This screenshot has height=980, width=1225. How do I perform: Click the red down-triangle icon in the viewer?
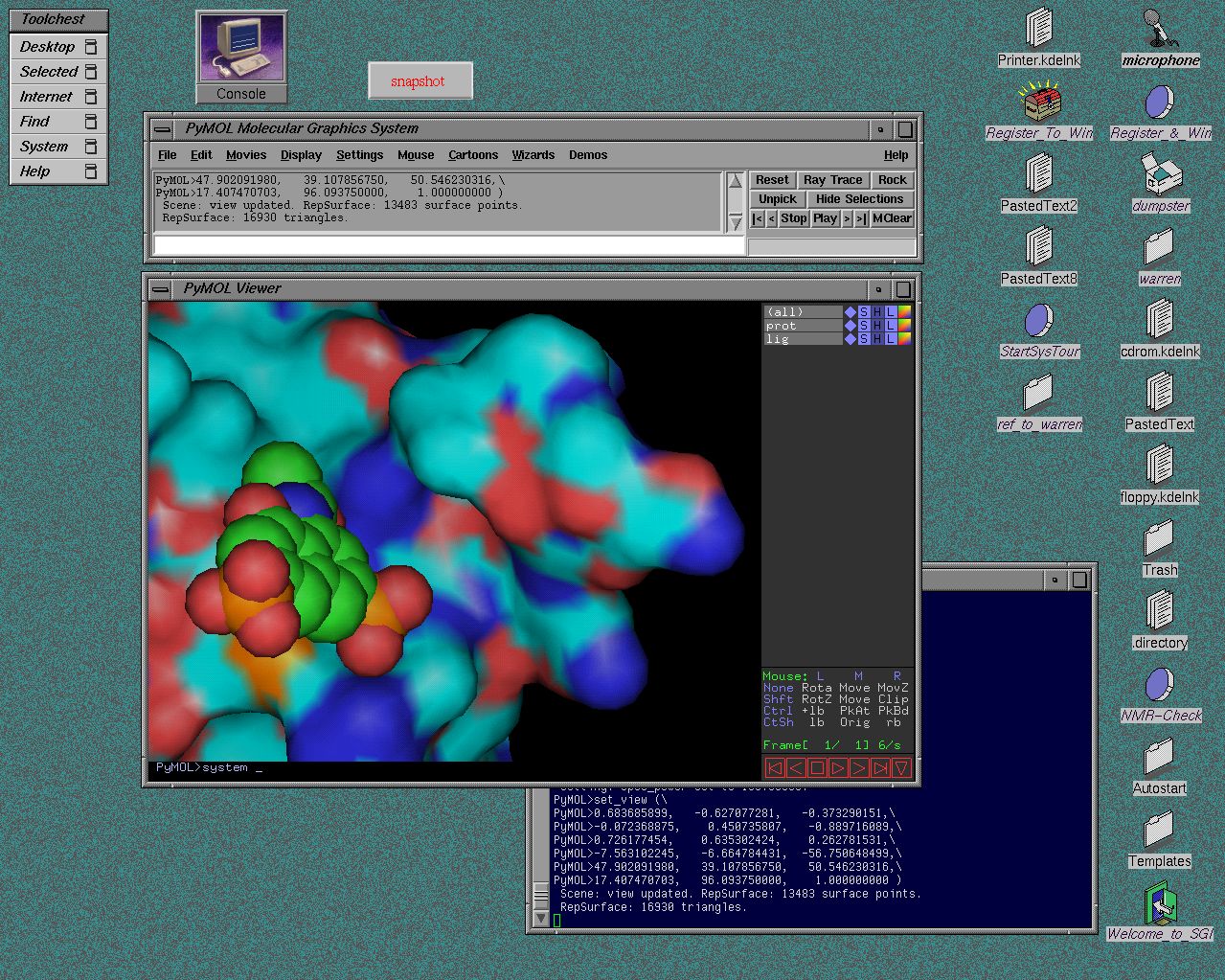901,767
